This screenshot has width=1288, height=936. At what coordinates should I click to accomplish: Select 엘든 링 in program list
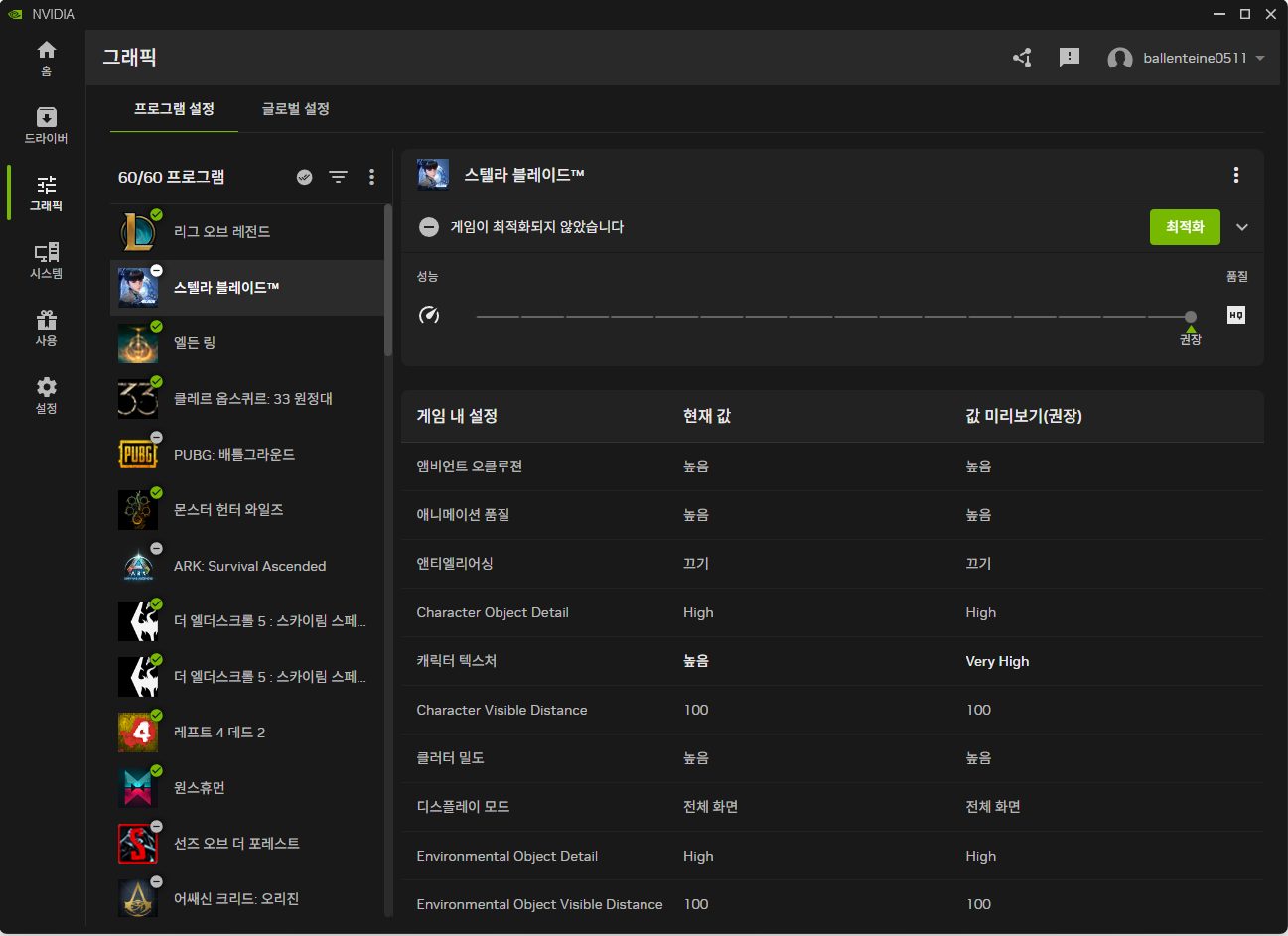coord(246,343)
